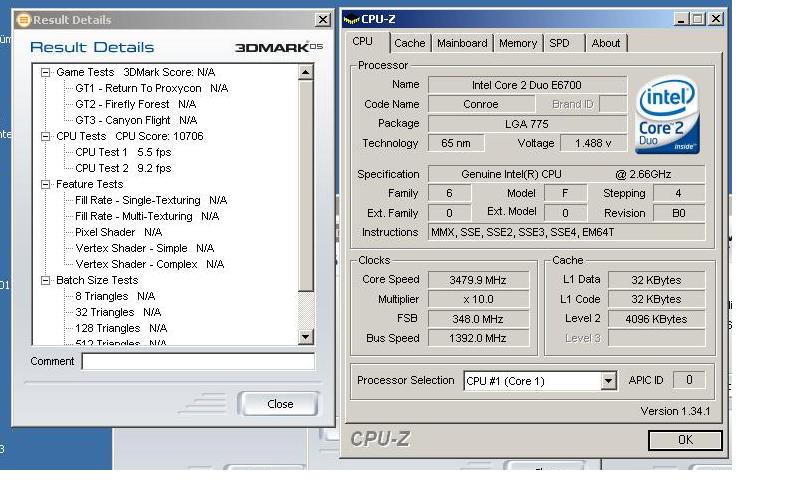Click the CPU Score: 10706 entry
This screenshot has width=800, height=500.
(x=159, y=136)
